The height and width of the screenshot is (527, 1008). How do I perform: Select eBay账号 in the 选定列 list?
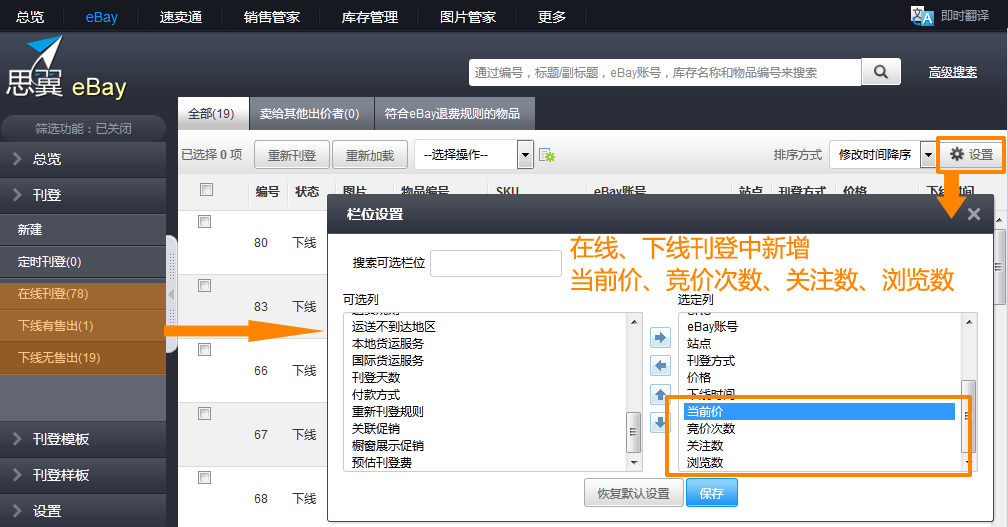tap(819, 326)
